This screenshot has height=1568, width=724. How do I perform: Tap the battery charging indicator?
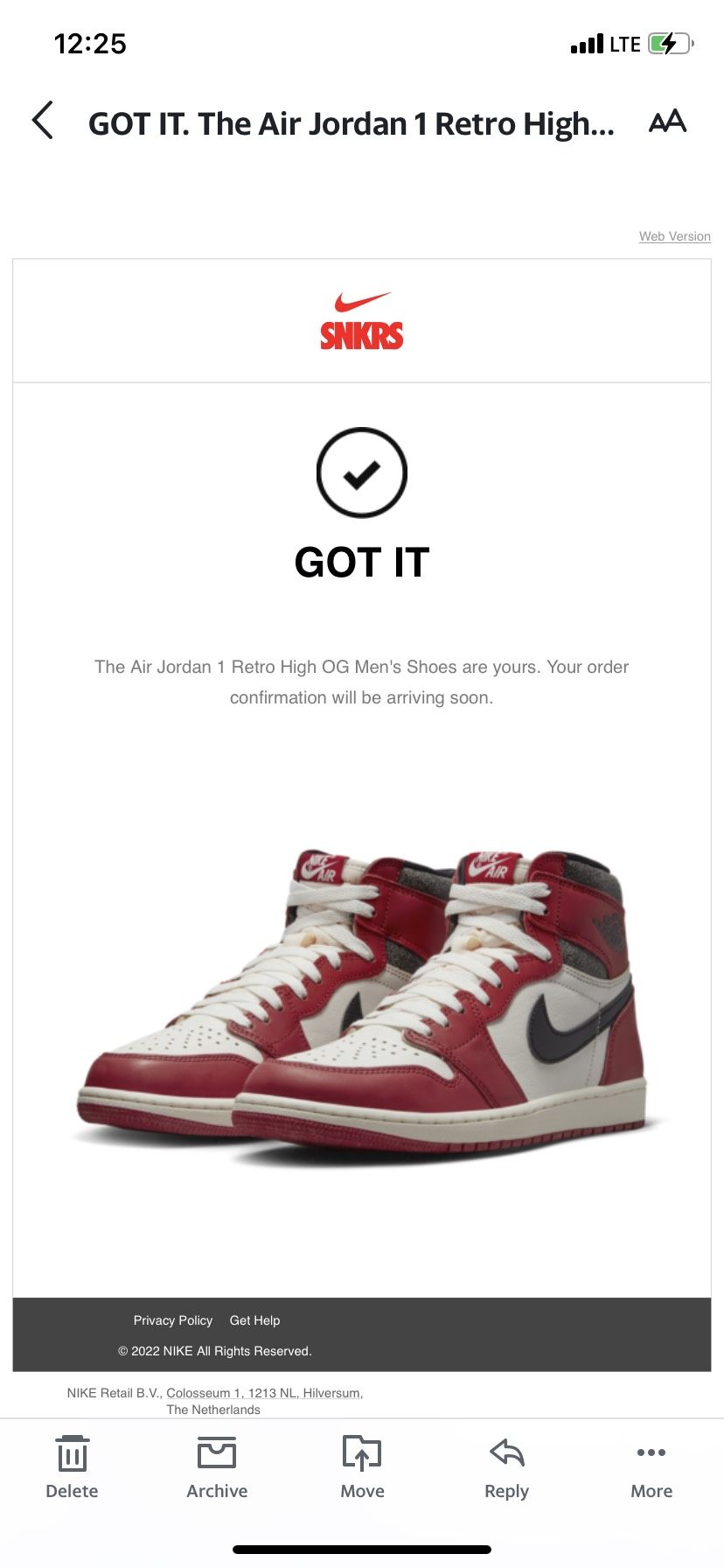point(671,44)
